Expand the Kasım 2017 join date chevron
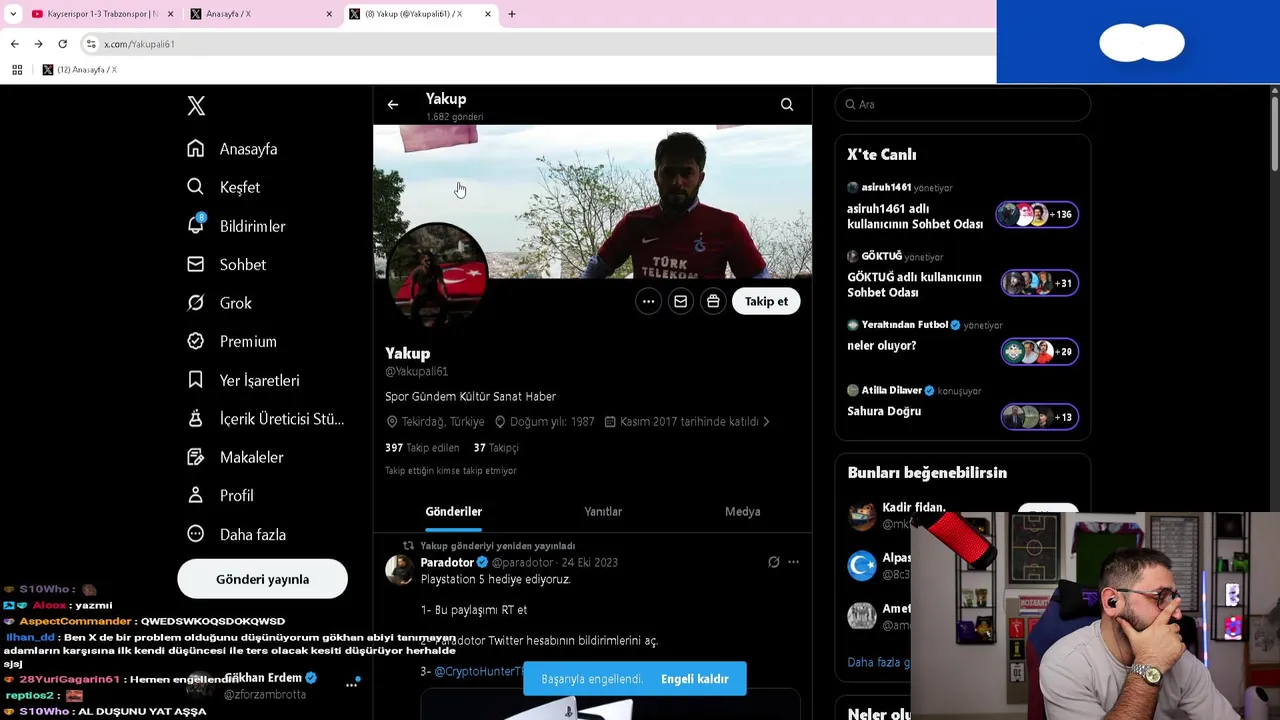This screenshot has width=1280, height=720. click(766, 422)
